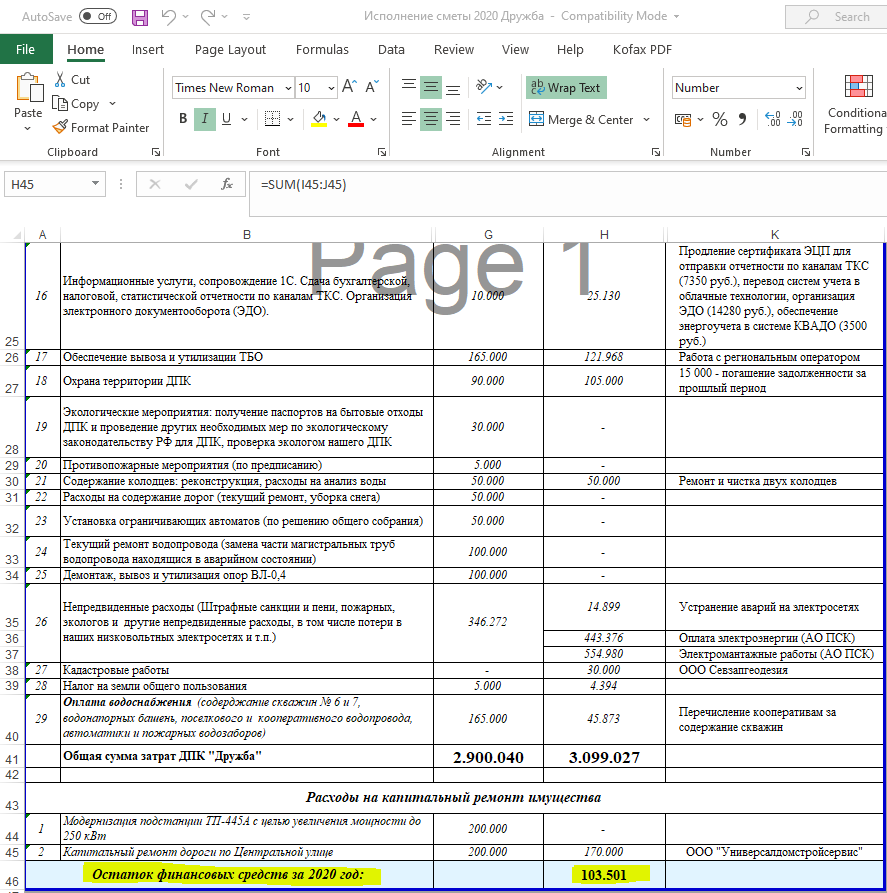Expand the Merge & Center options arrow
Image resolution: width=887 pixels, height=893 pixels.
[646, 120]
